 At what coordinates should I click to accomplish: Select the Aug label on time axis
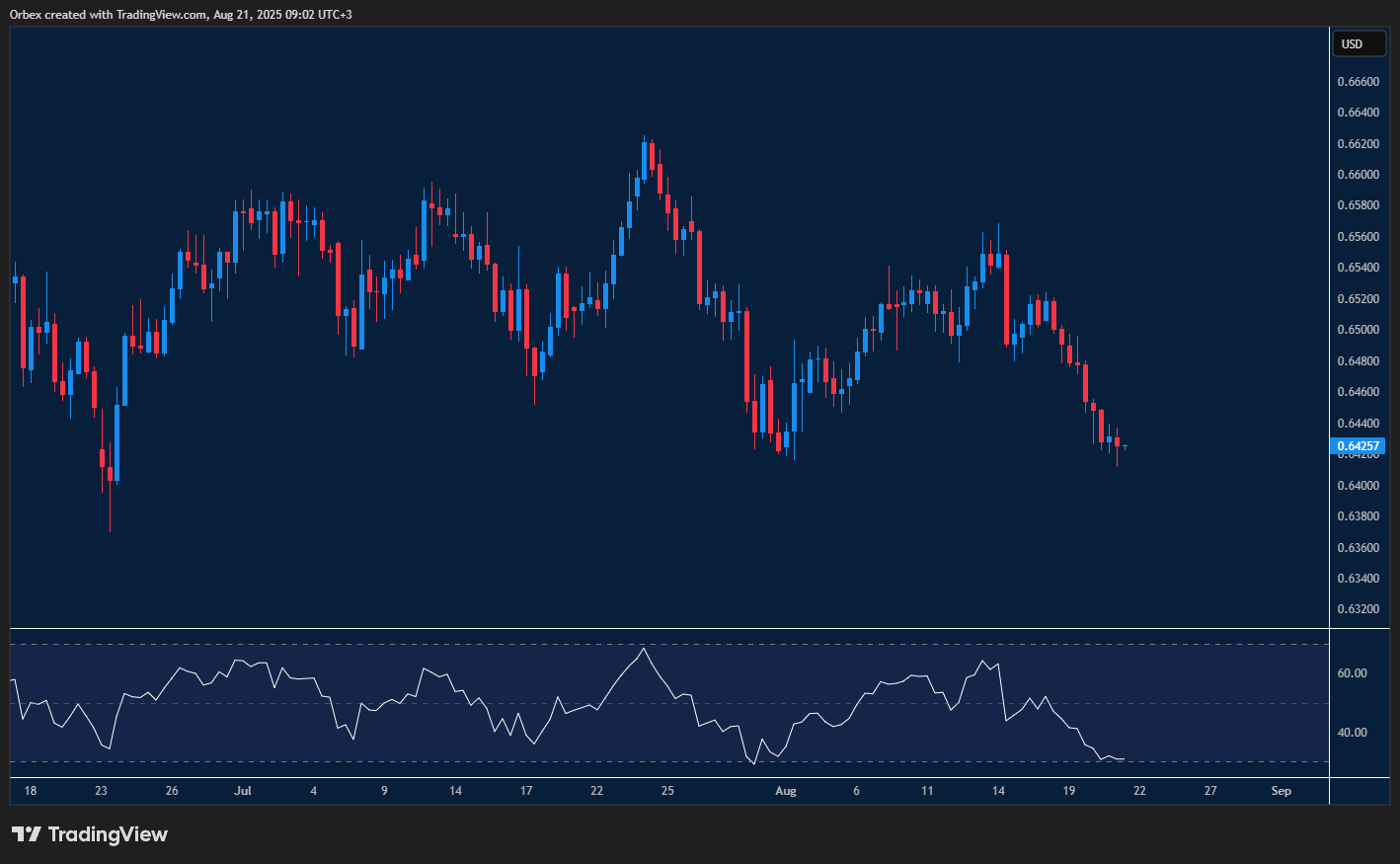click(x=785, y=791)
